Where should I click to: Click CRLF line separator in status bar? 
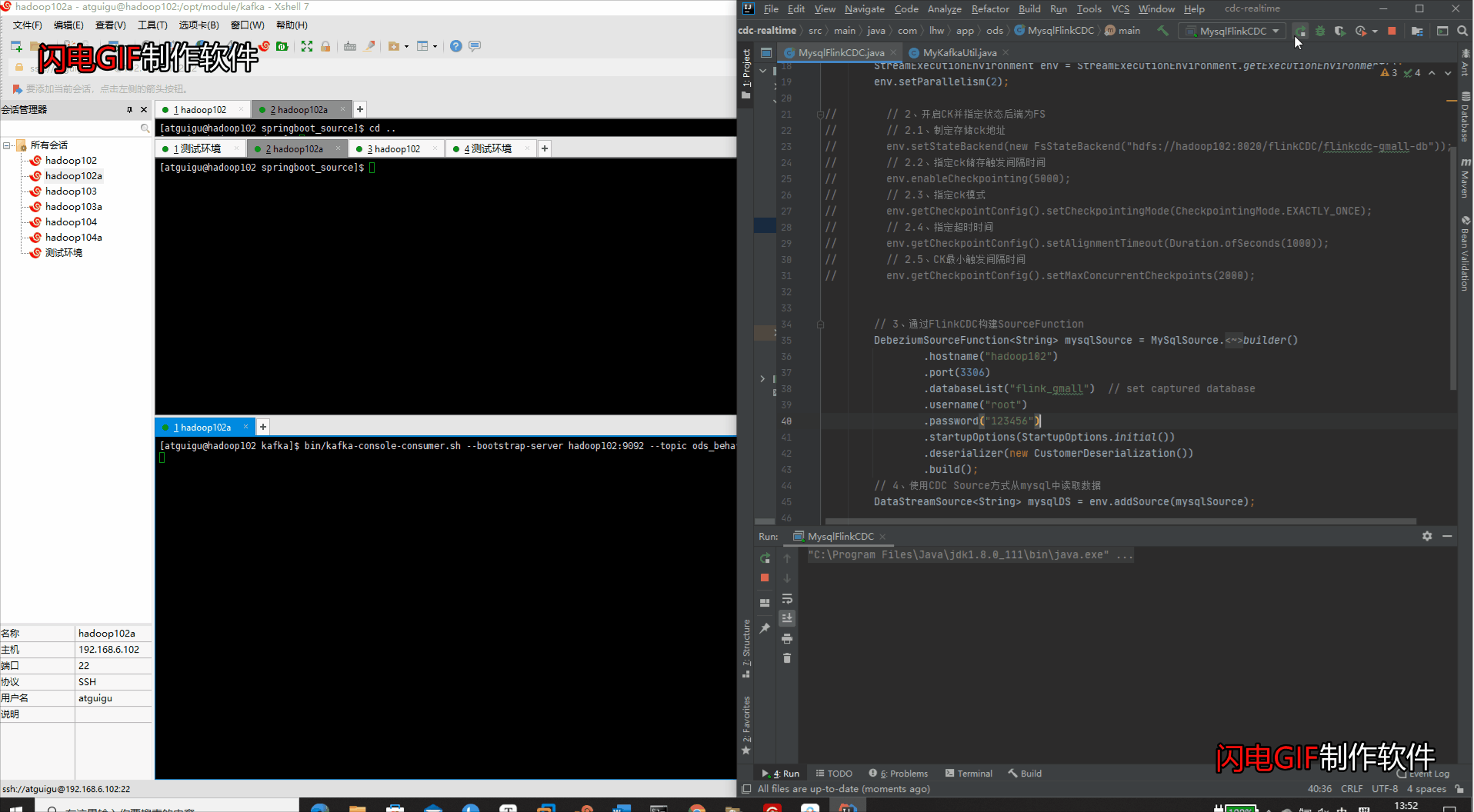[1352, 789]
